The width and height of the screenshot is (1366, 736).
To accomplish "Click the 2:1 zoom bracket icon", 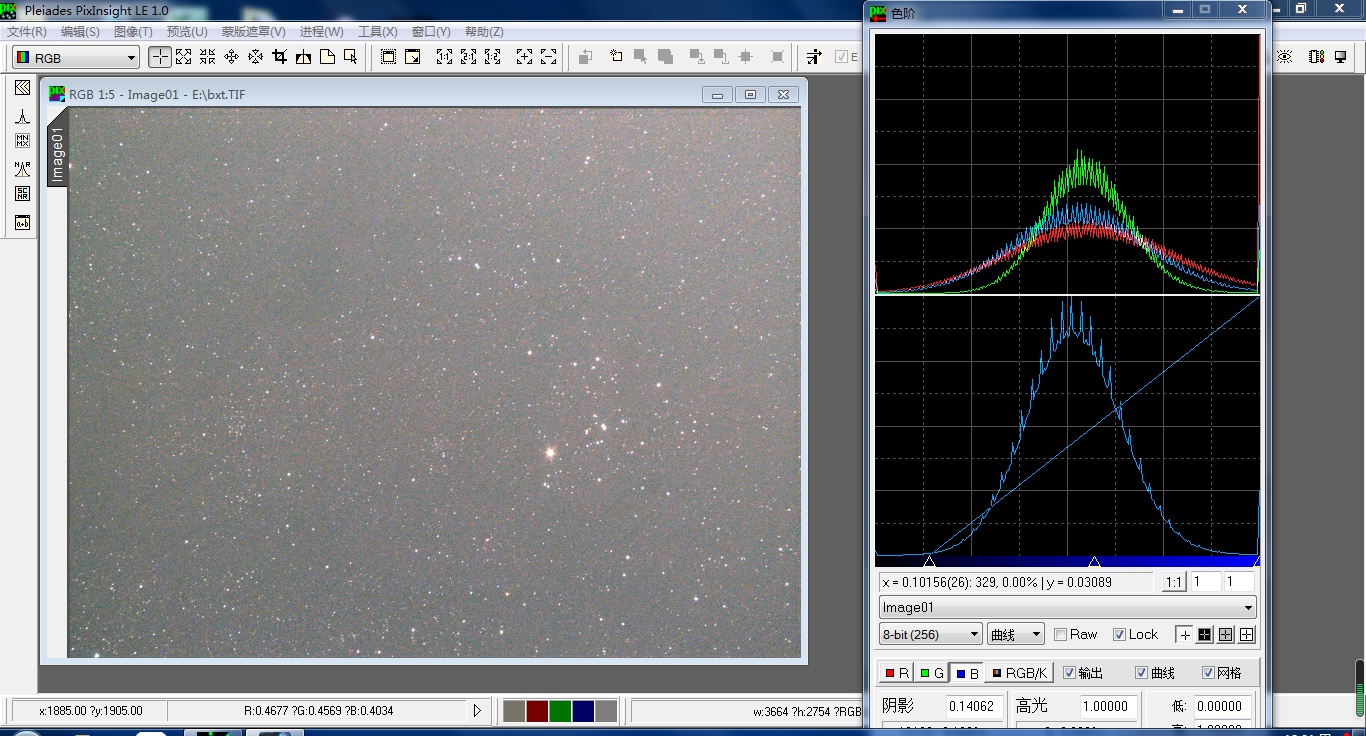I will coord(468,57).
